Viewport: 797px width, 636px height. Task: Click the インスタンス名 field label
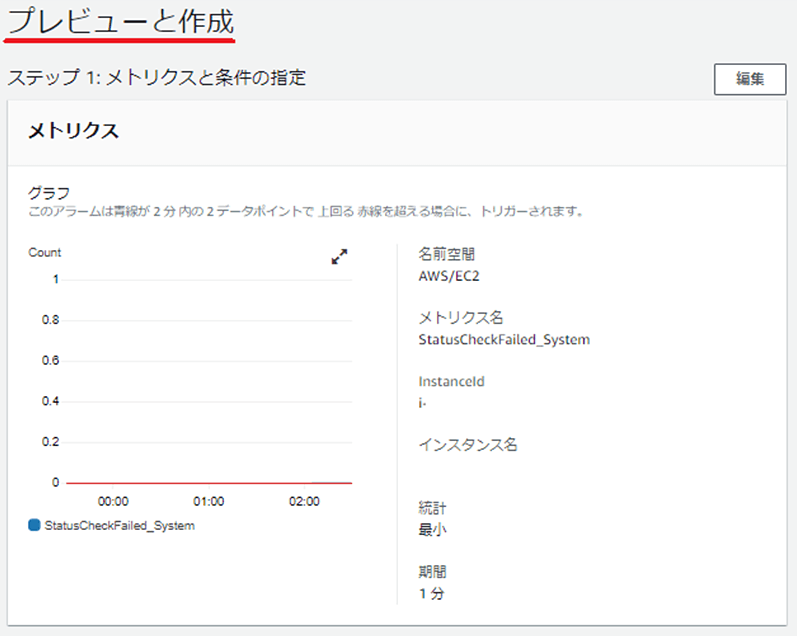[468, 445]
